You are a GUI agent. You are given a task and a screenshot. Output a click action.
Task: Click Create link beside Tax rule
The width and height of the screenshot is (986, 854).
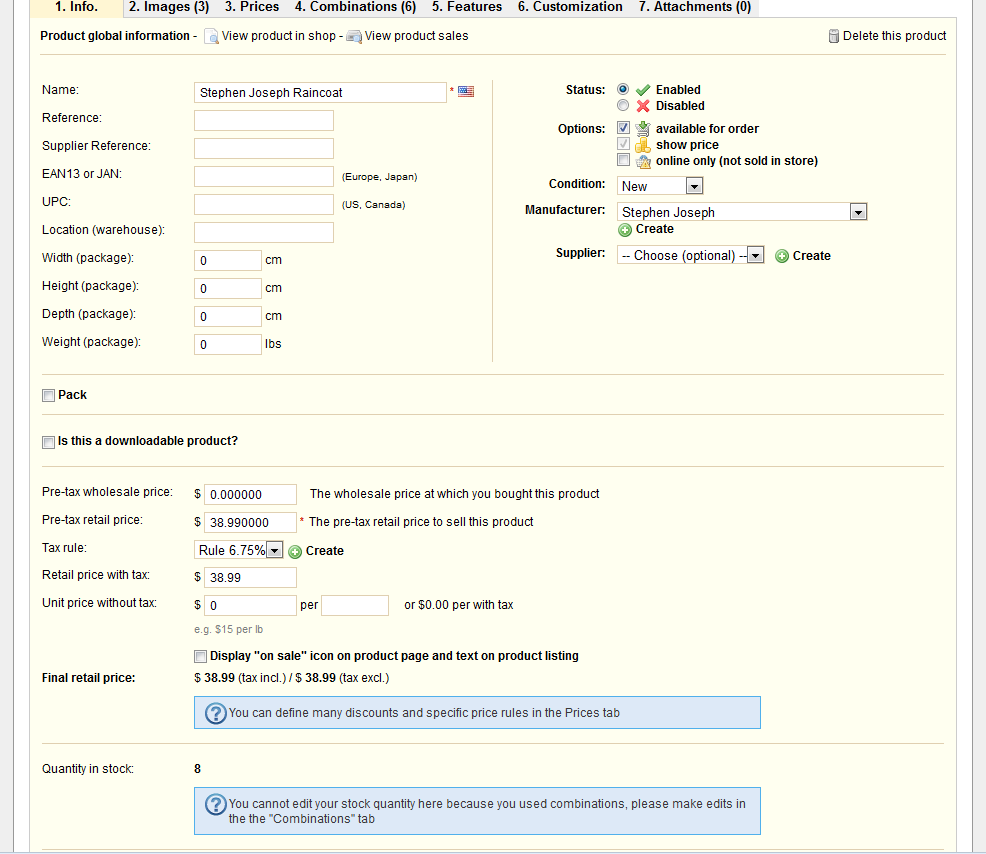tap(324, 551)
